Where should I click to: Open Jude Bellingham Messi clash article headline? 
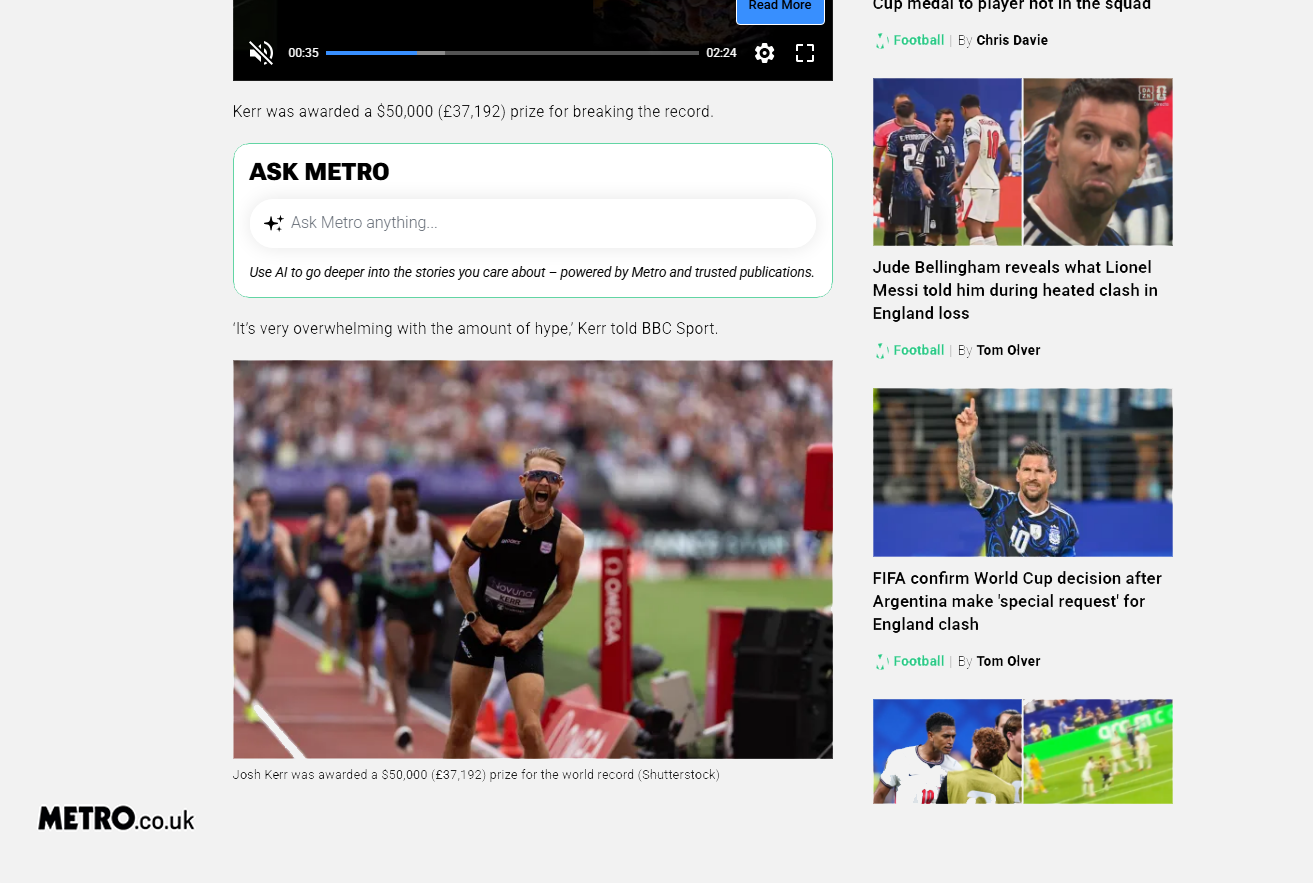[1015, 290]
